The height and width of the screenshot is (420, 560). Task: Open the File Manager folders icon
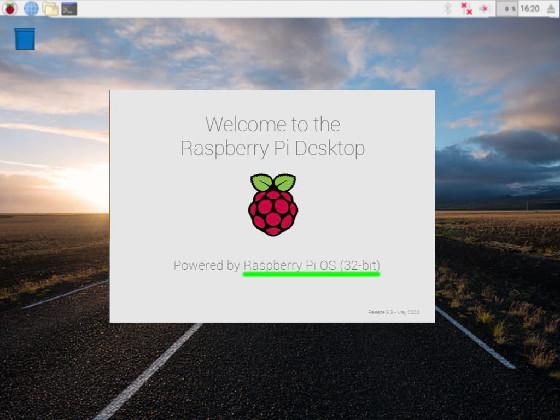coord(51,9)
